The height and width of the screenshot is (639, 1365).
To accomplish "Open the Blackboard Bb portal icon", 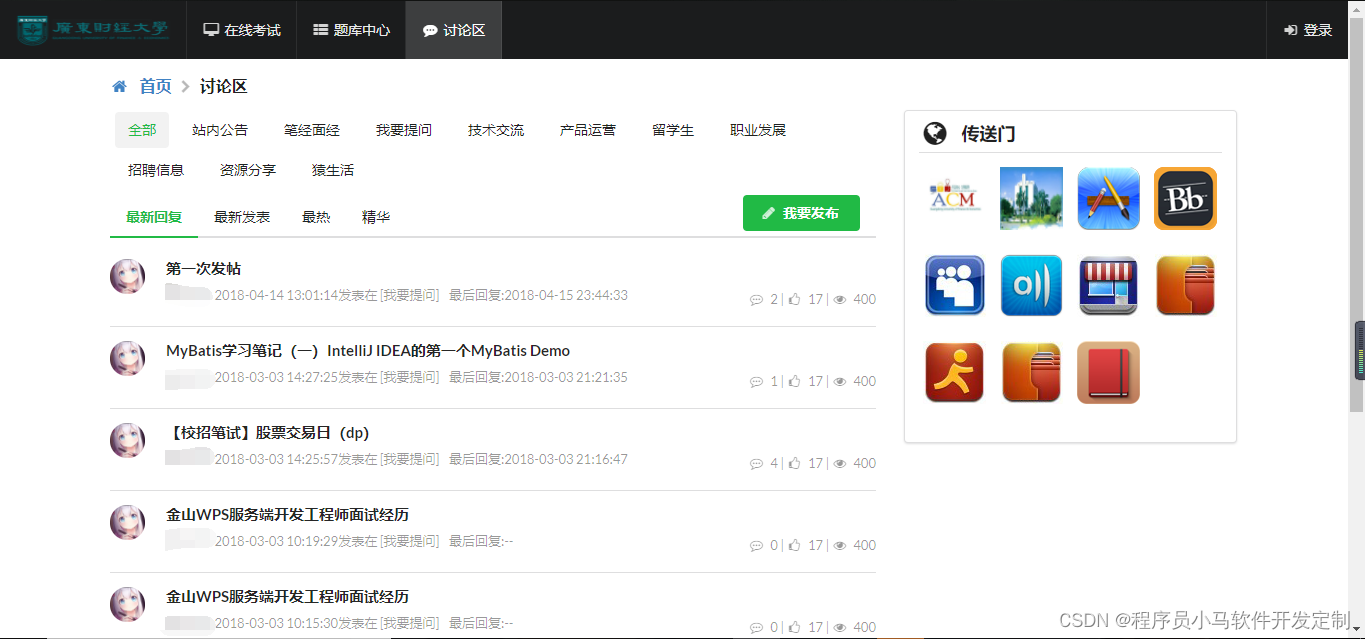I will tap(1185, 198).
